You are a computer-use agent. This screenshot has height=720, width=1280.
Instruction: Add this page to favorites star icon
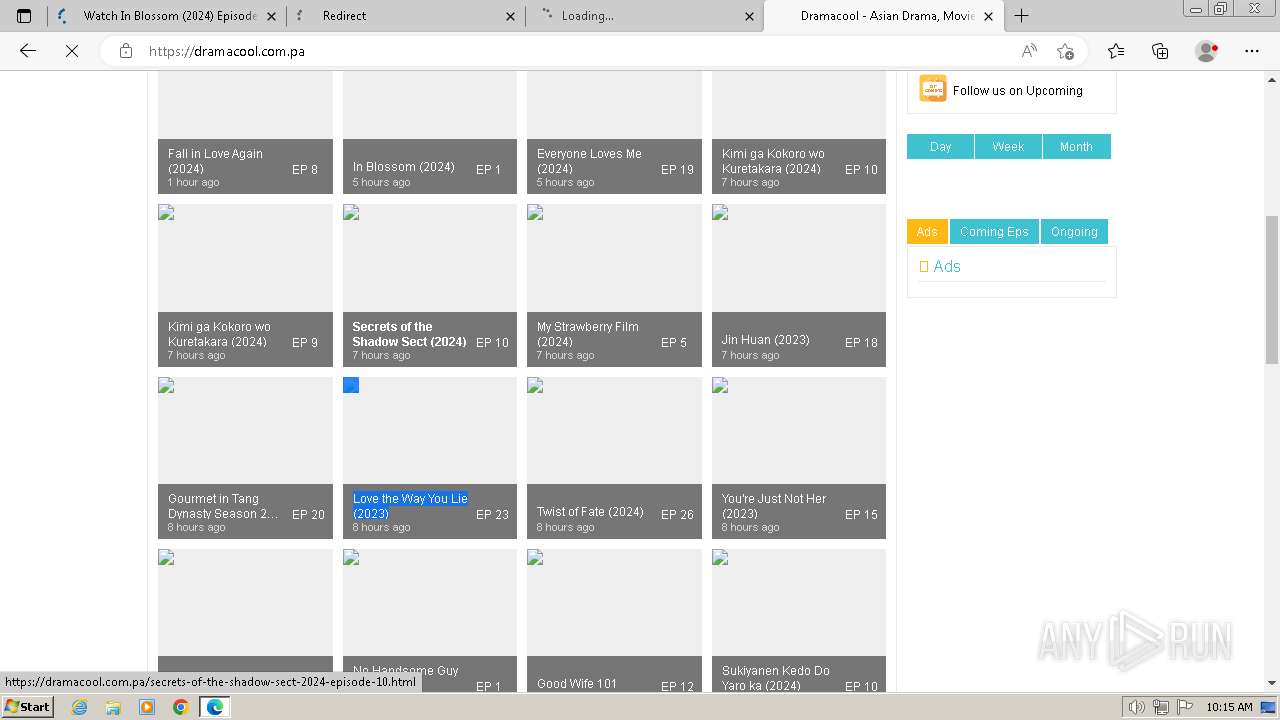pyautogui.click(x=1065, y=51)
